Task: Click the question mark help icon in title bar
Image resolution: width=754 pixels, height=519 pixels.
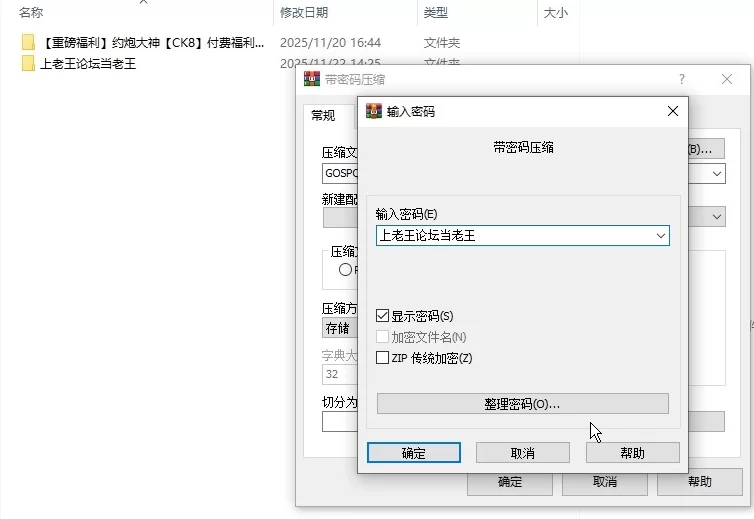Action: [x=682, y=79]
